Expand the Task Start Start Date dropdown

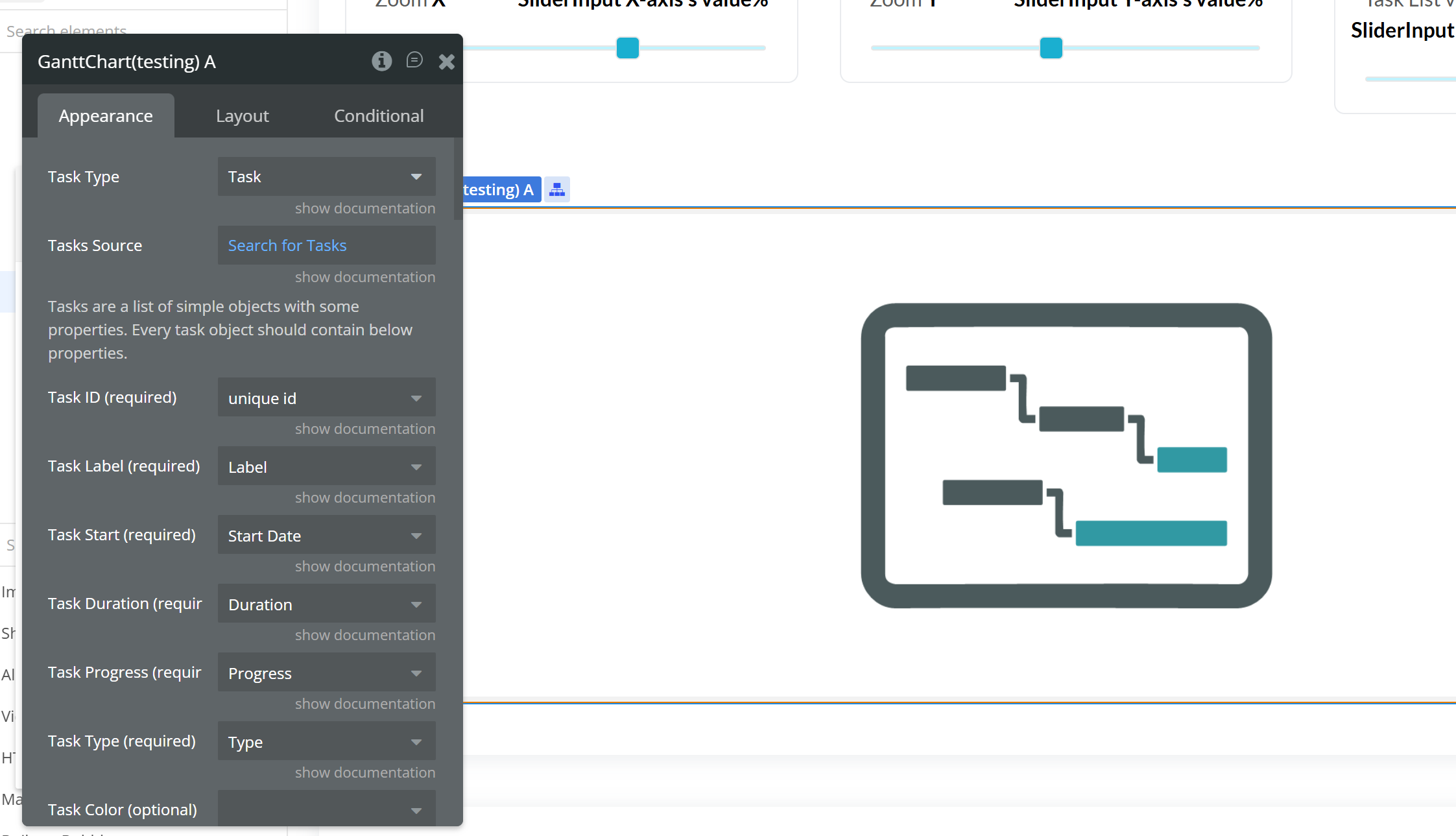coord(326,535)
